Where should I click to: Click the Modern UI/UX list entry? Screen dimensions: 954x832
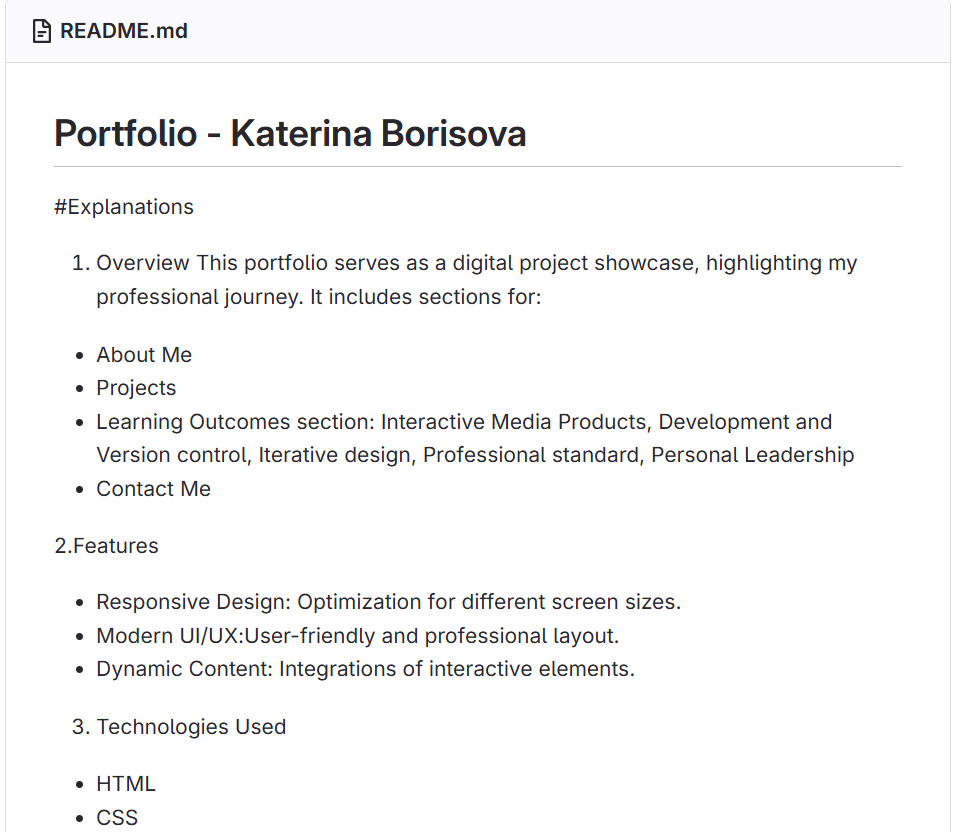tap(355, 636)
